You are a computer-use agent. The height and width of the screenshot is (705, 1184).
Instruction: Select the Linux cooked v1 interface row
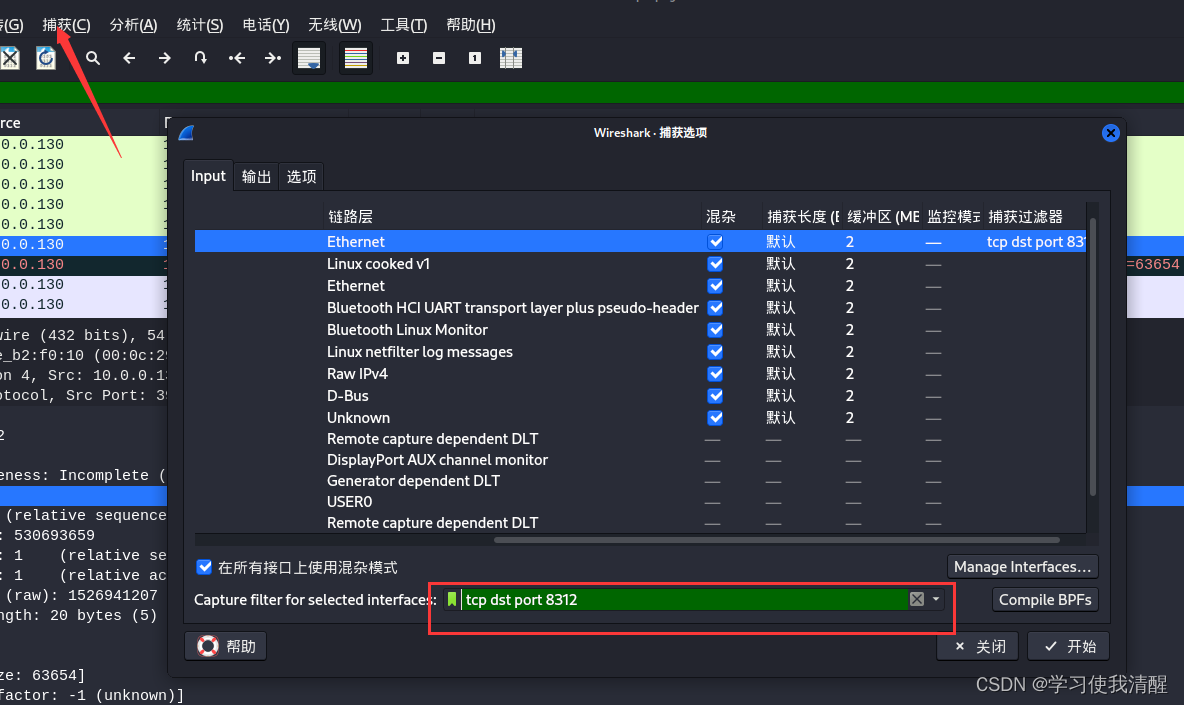640,263
